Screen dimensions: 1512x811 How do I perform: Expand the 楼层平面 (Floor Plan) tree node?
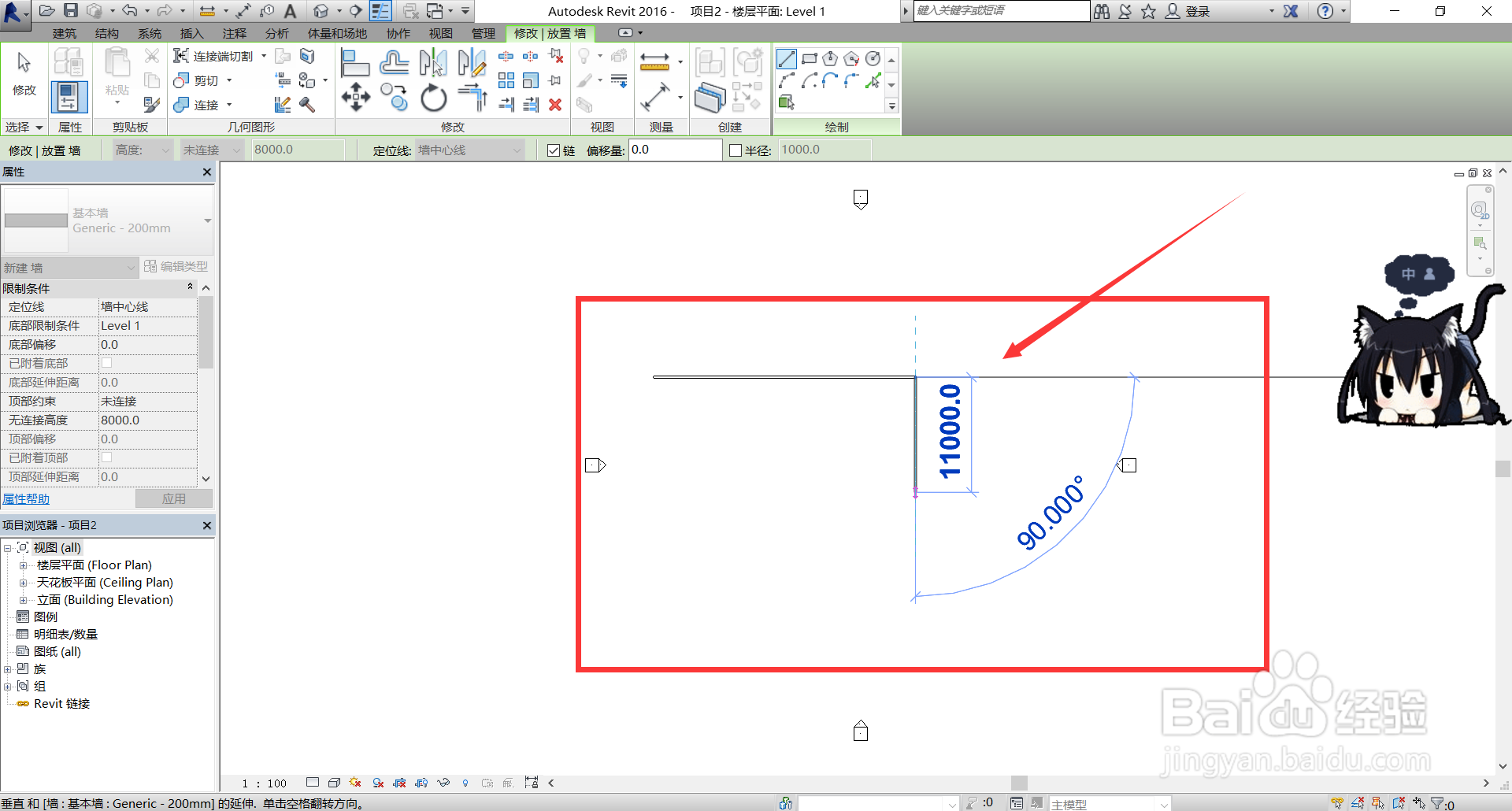tap(23, 565)
